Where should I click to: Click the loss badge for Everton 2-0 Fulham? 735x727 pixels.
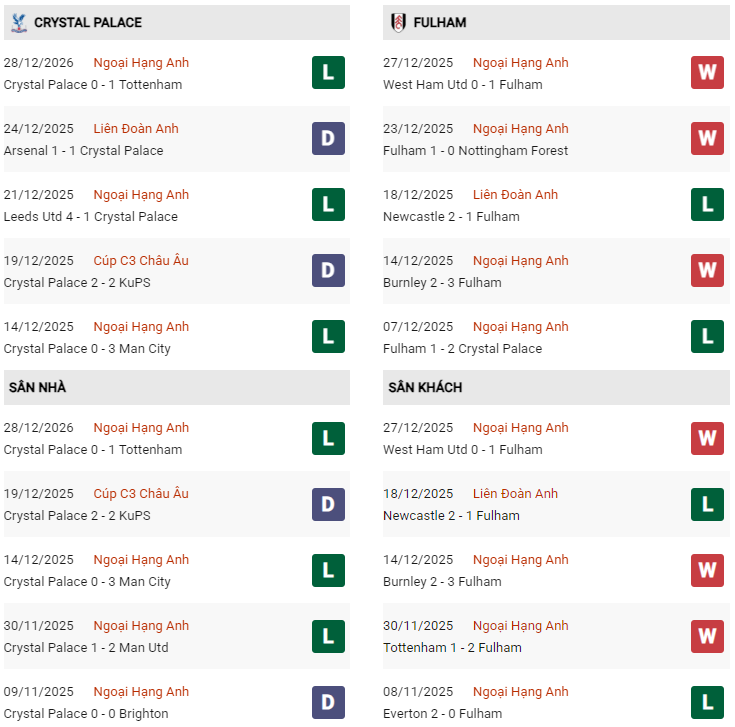[707, 701]
